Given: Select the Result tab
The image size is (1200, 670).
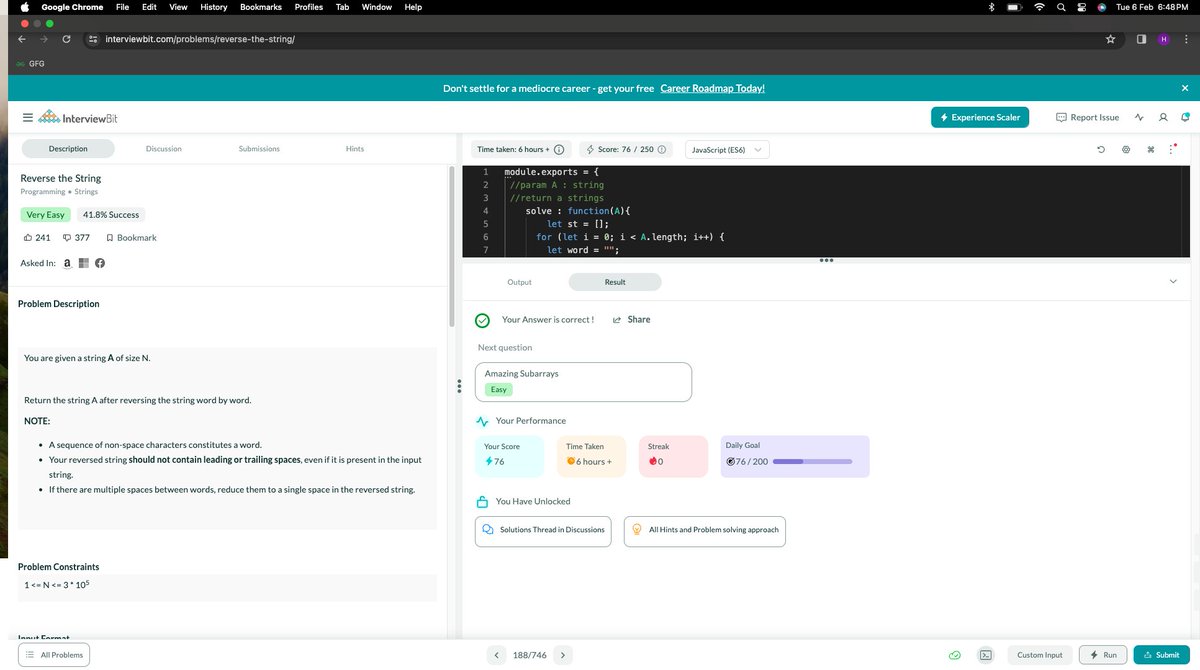Looking at the screenshot, I should point(615,282).
